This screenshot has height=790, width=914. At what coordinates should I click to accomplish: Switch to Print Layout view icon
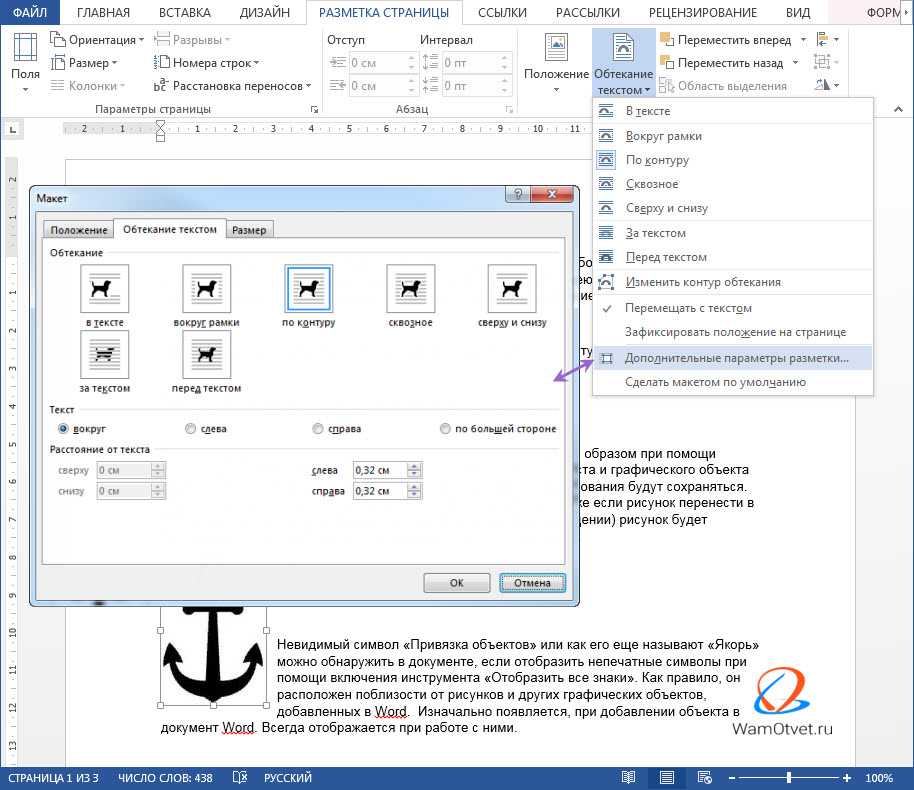(x=666, y=777)
